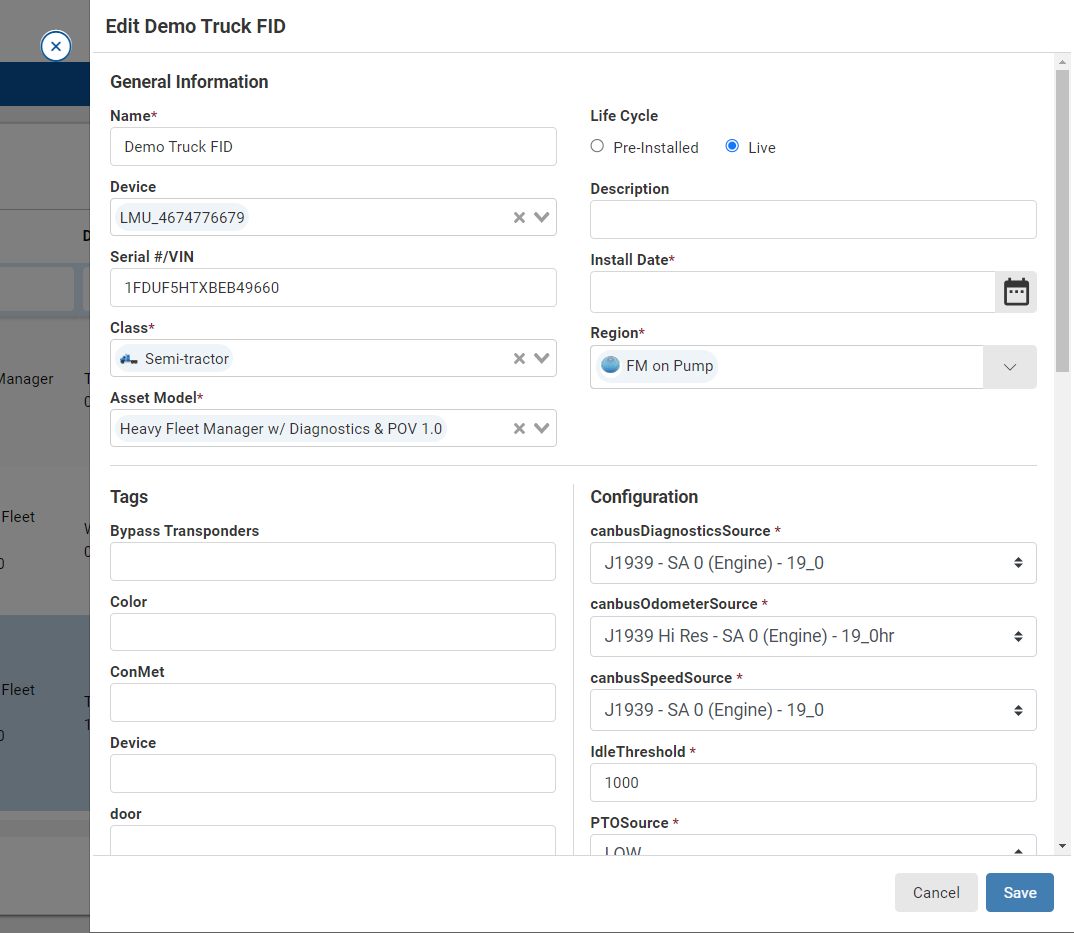
Task: Click the Name input field
Action: click(333, 147)
